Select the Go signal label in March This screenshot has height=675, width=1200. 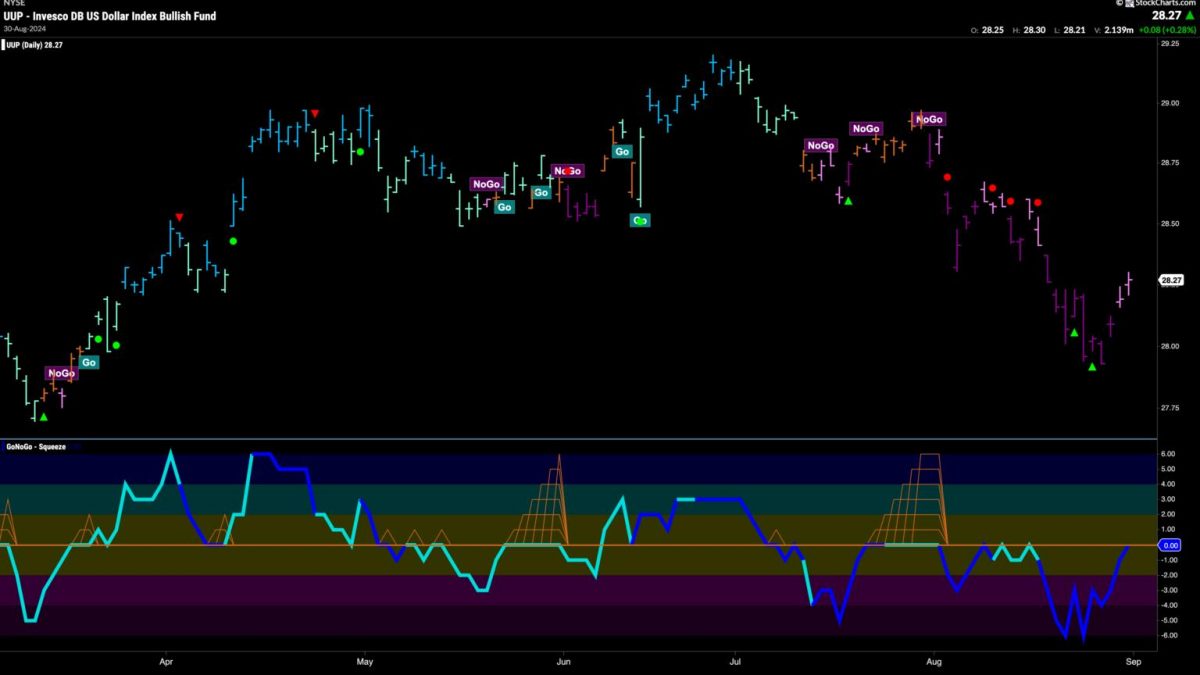pos(89,362)
